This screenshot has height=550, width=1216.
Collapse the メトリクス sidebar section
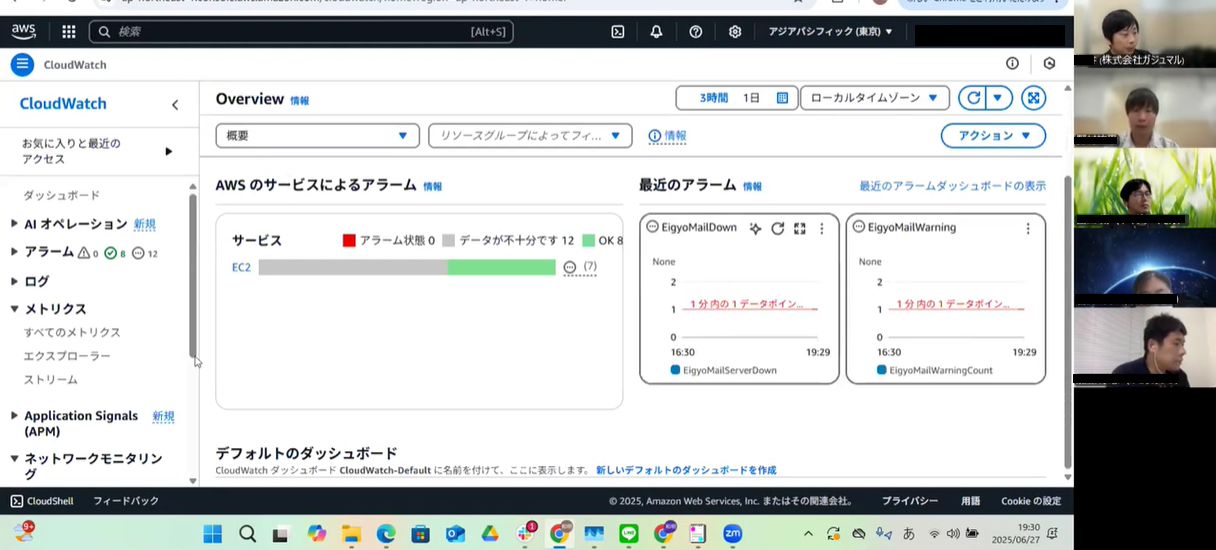pyautogui.click(x=14, y=309)
